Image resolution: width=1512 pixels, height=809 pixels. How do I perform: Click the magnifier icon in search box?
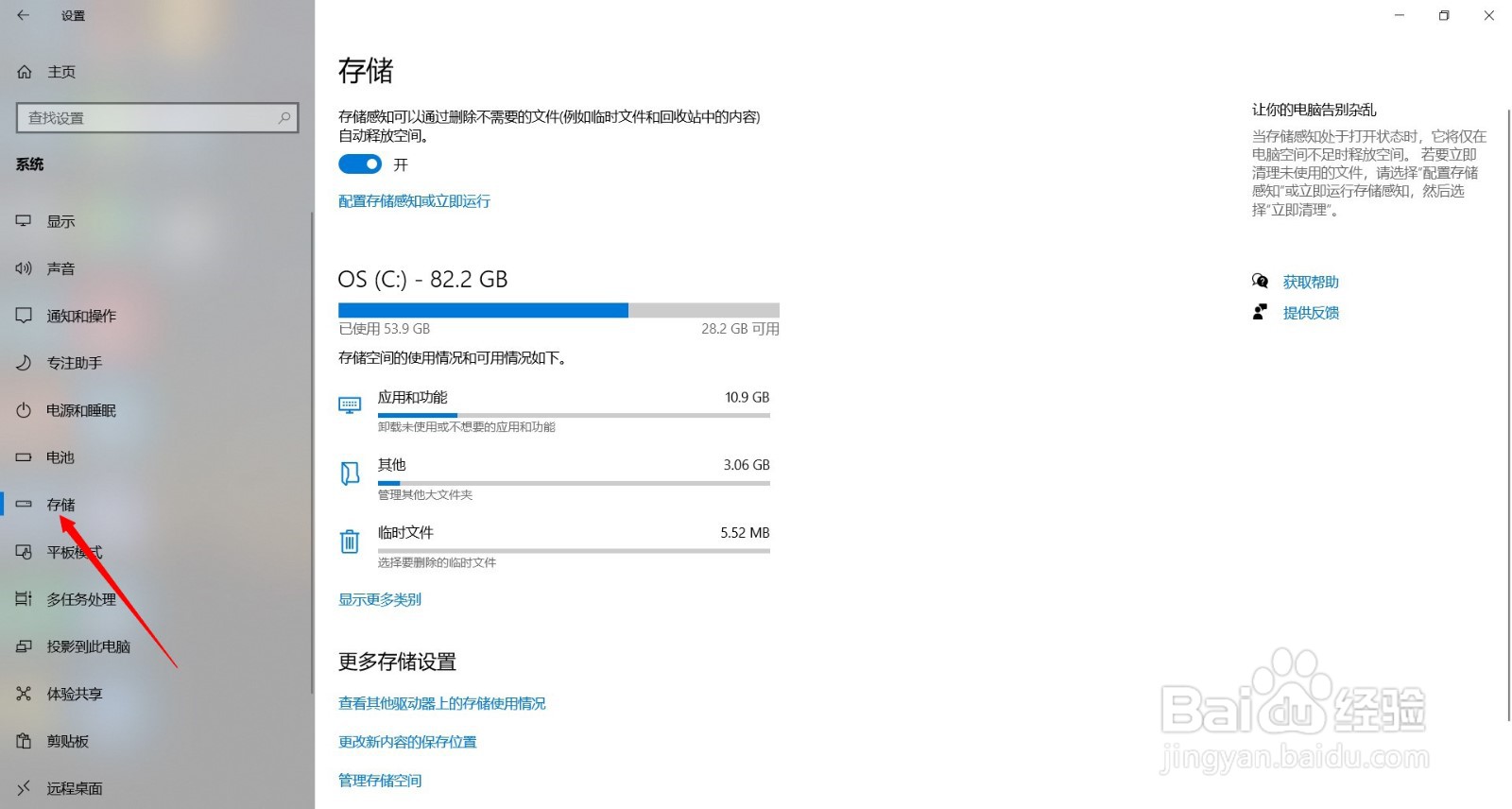[x=284, y=117]
